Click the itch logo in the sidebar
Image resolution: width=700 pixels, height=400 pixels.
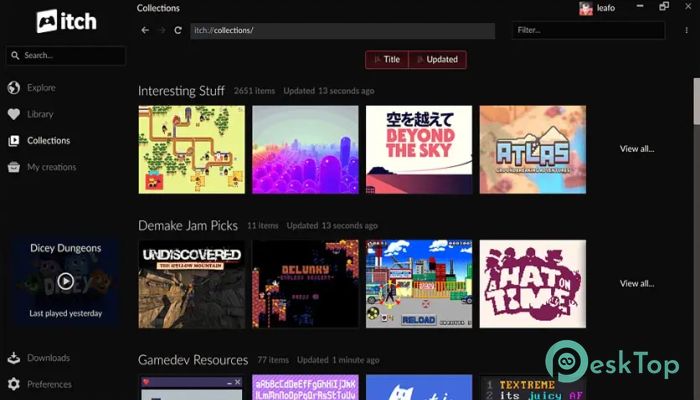pyautogui.click(x=67, y=21)
